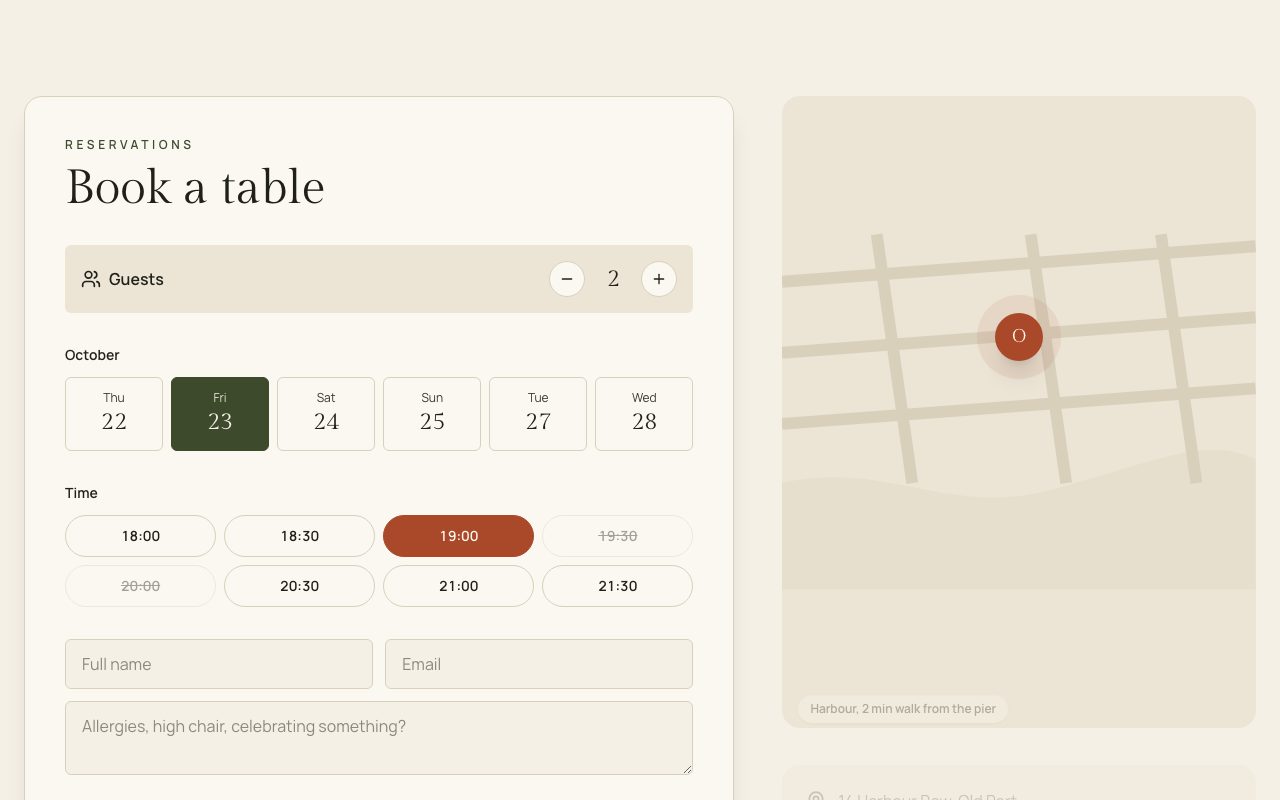
Task: Select Saturday 24 date
Action: point(326,414)
